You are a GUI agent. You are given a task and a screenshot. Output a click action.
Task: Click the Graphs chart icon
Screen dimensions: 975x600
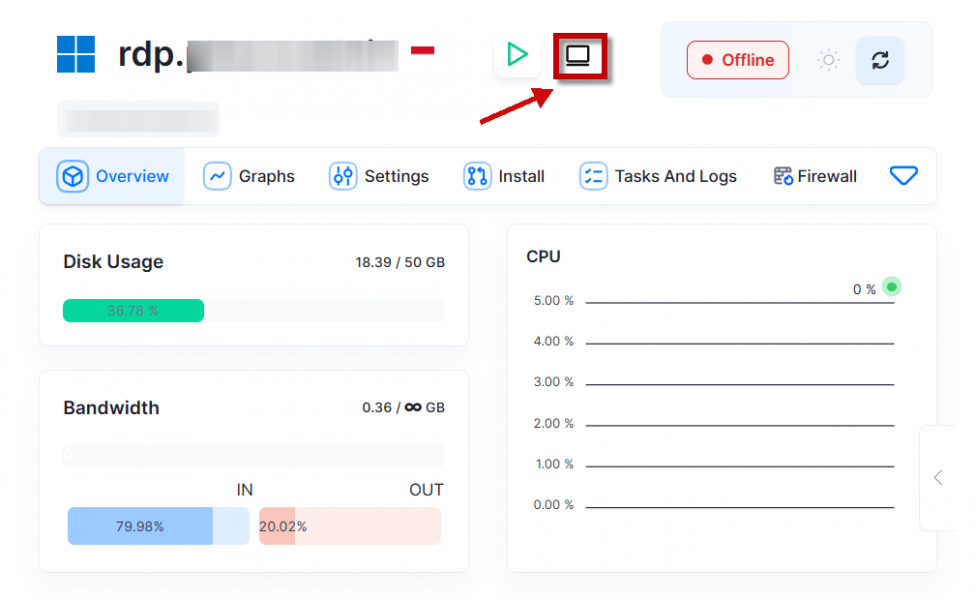click(x=217, y=176)
